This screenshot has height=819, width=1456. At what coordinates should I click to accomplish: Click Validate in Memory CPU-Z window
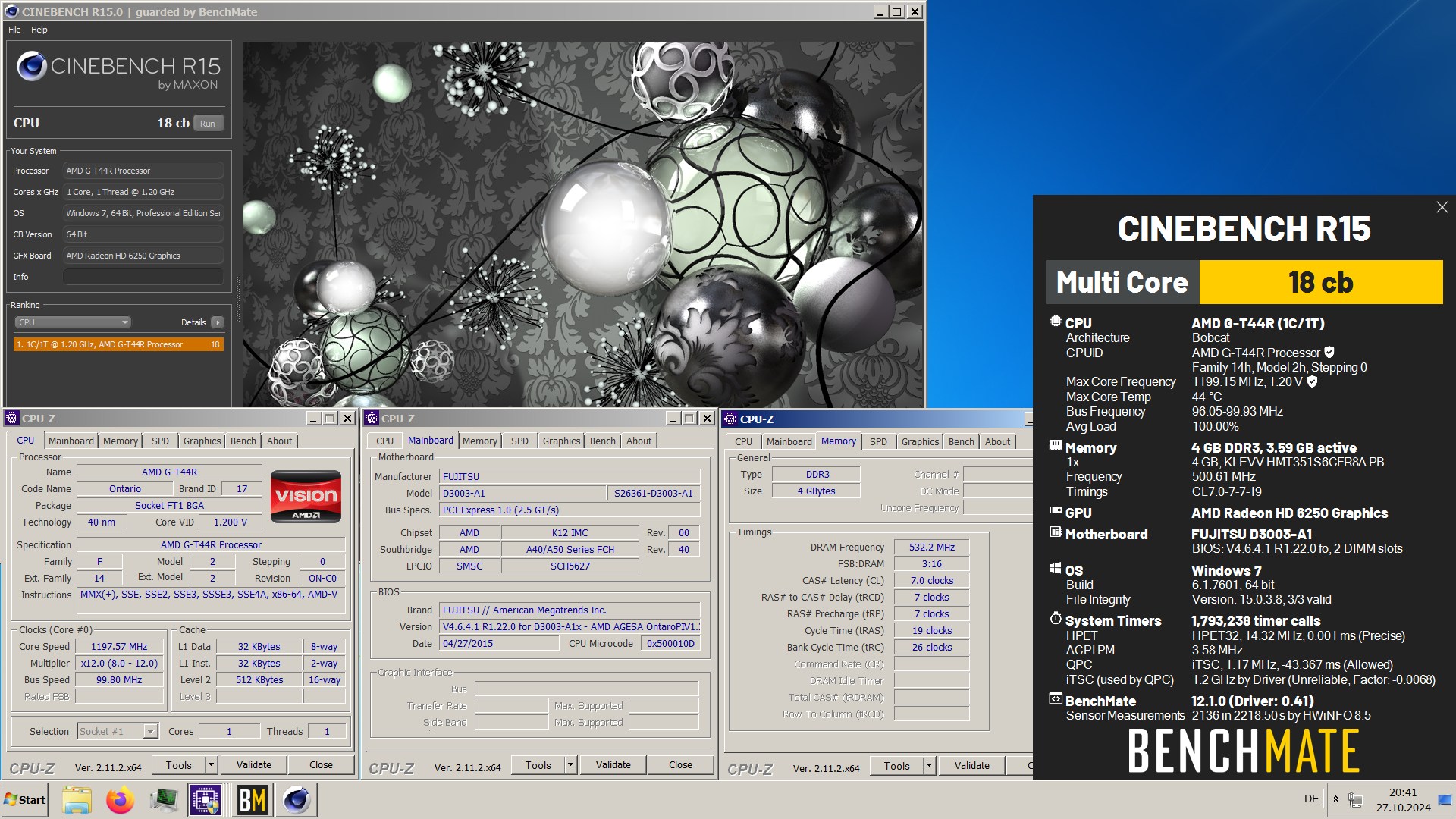(972, 766)
